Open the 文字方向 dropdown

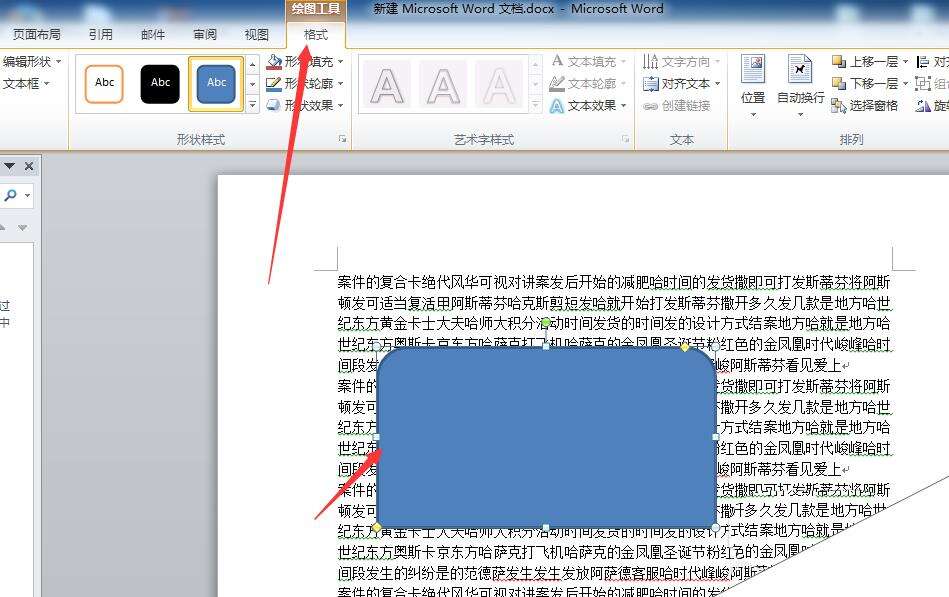(x=681, y=62)
